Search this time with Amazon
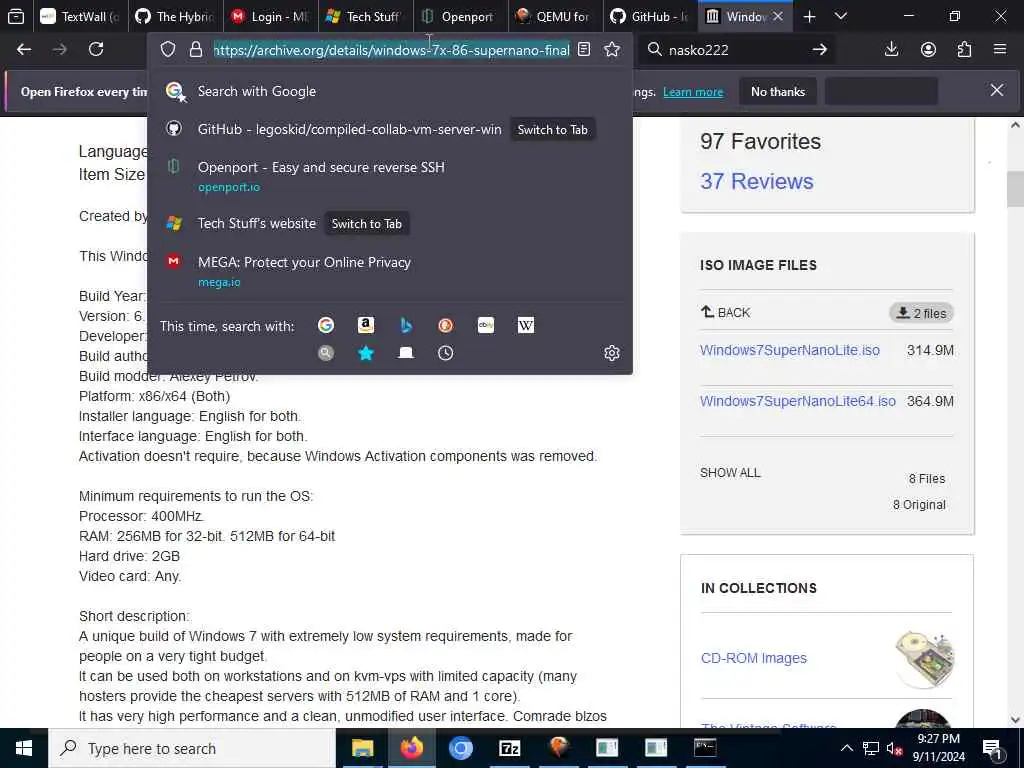 (366, 325)
